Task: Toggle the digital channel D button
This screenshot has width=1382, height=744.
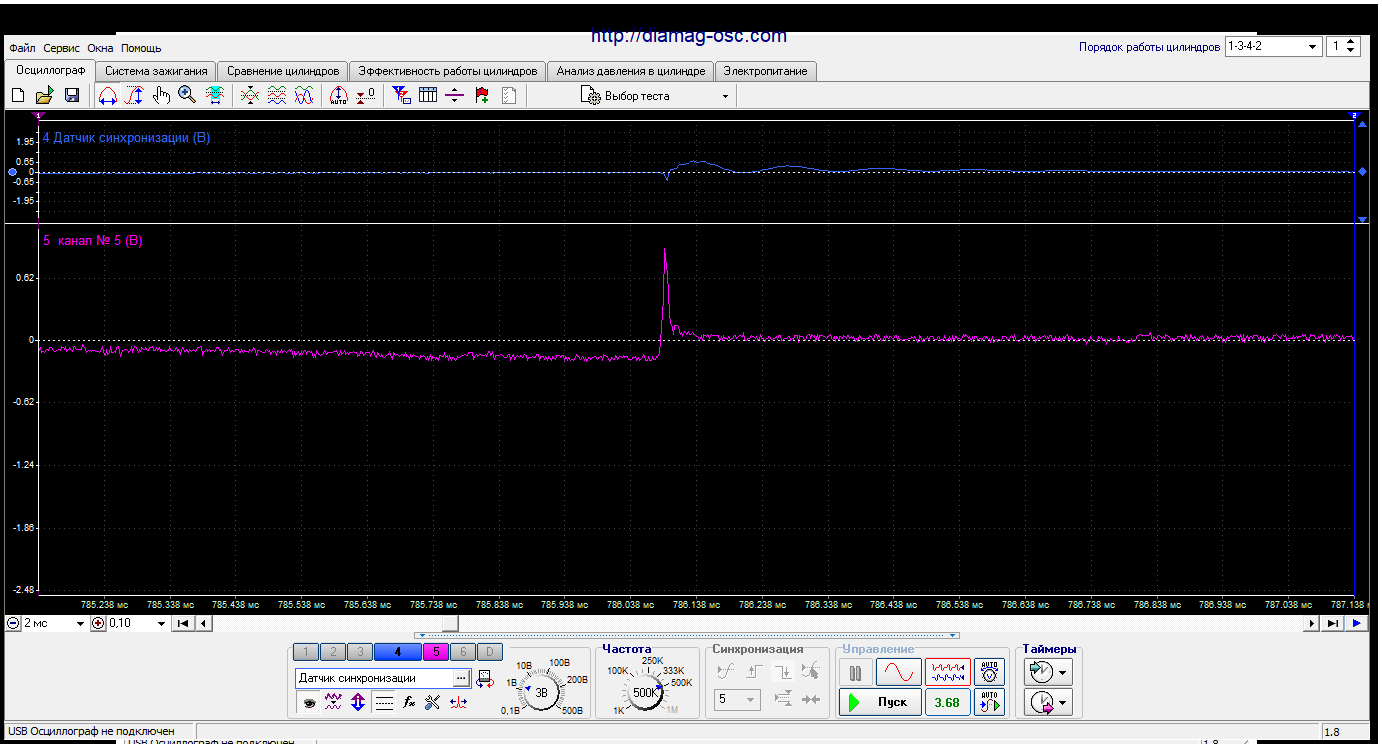Action: (x=489, y=652)
